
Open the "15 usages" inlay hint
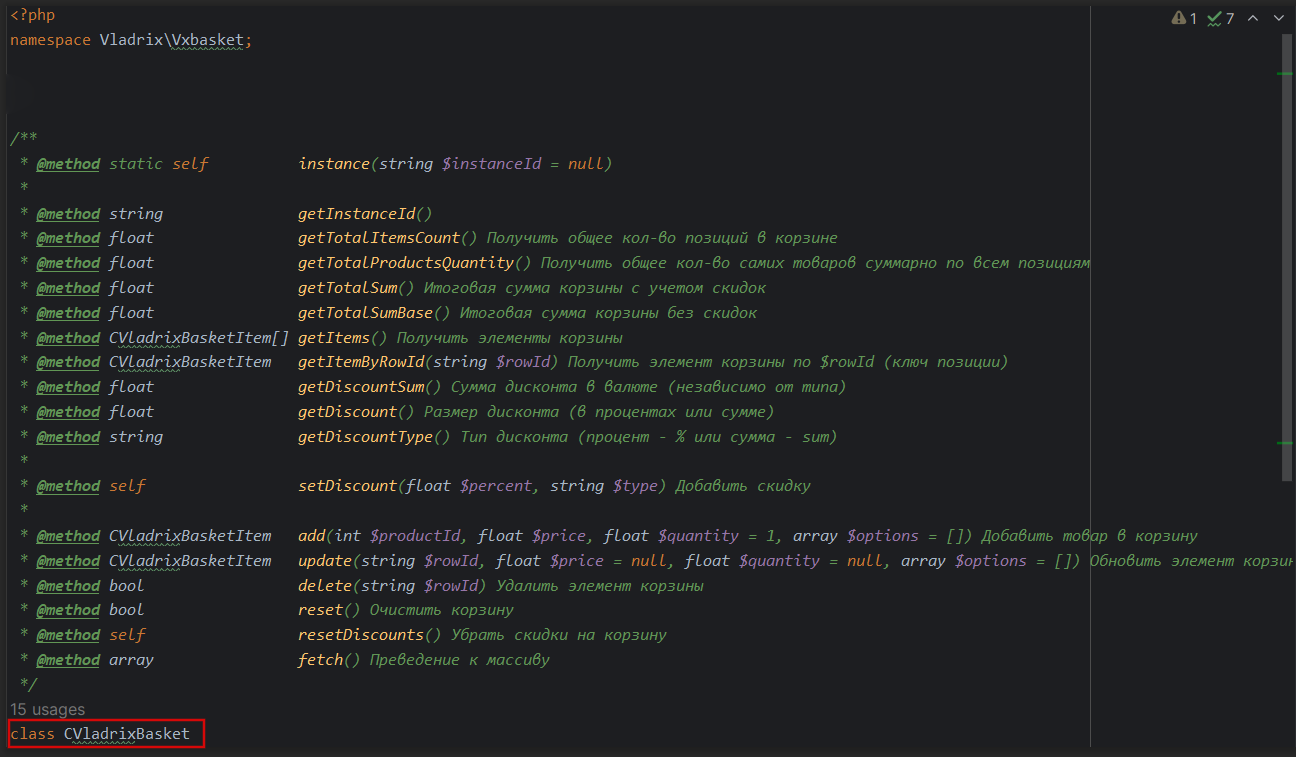point(47,710)
